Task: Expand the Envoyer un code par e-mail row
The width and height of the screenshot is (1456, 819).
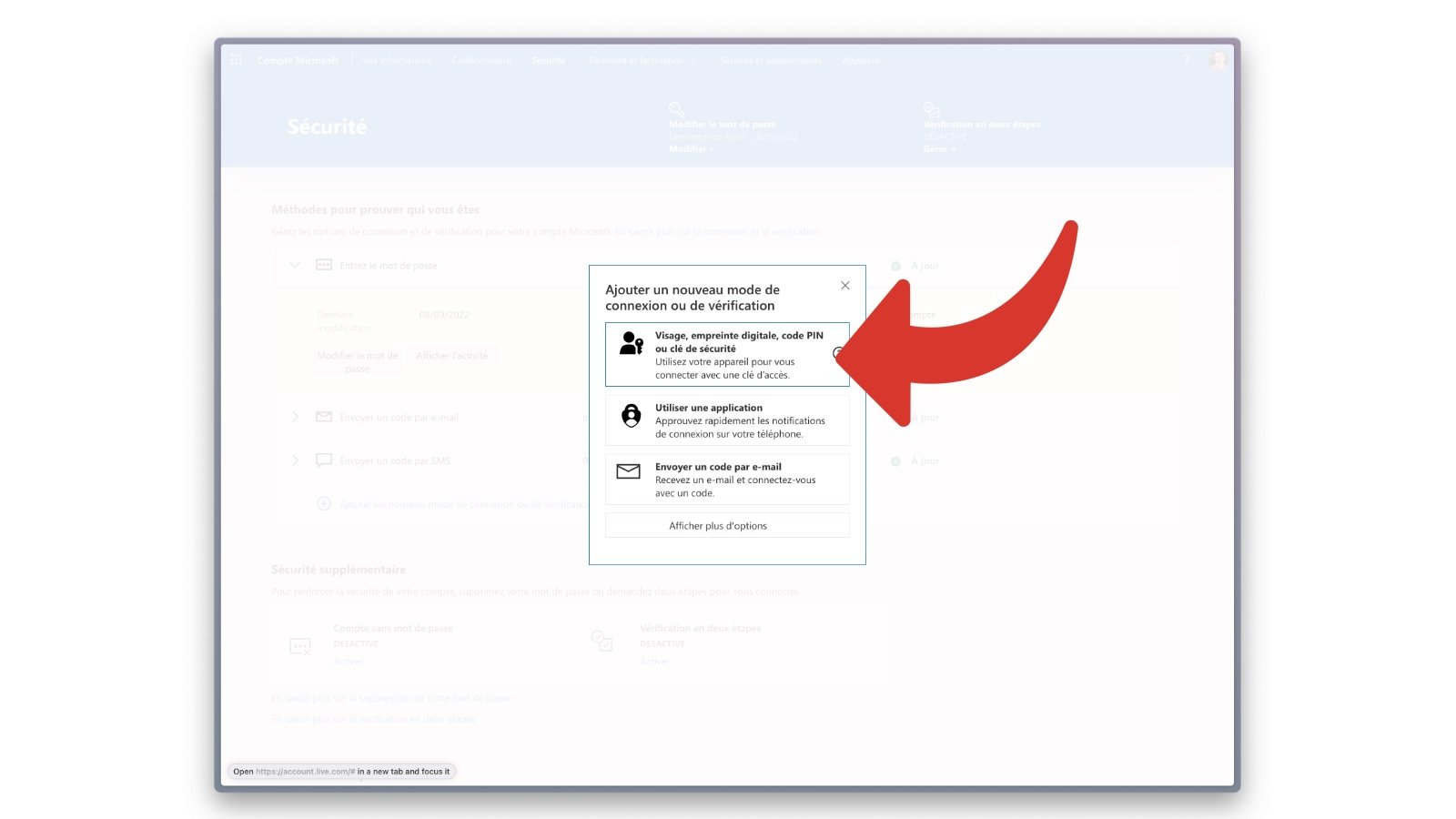Action: tap(295, 417)
